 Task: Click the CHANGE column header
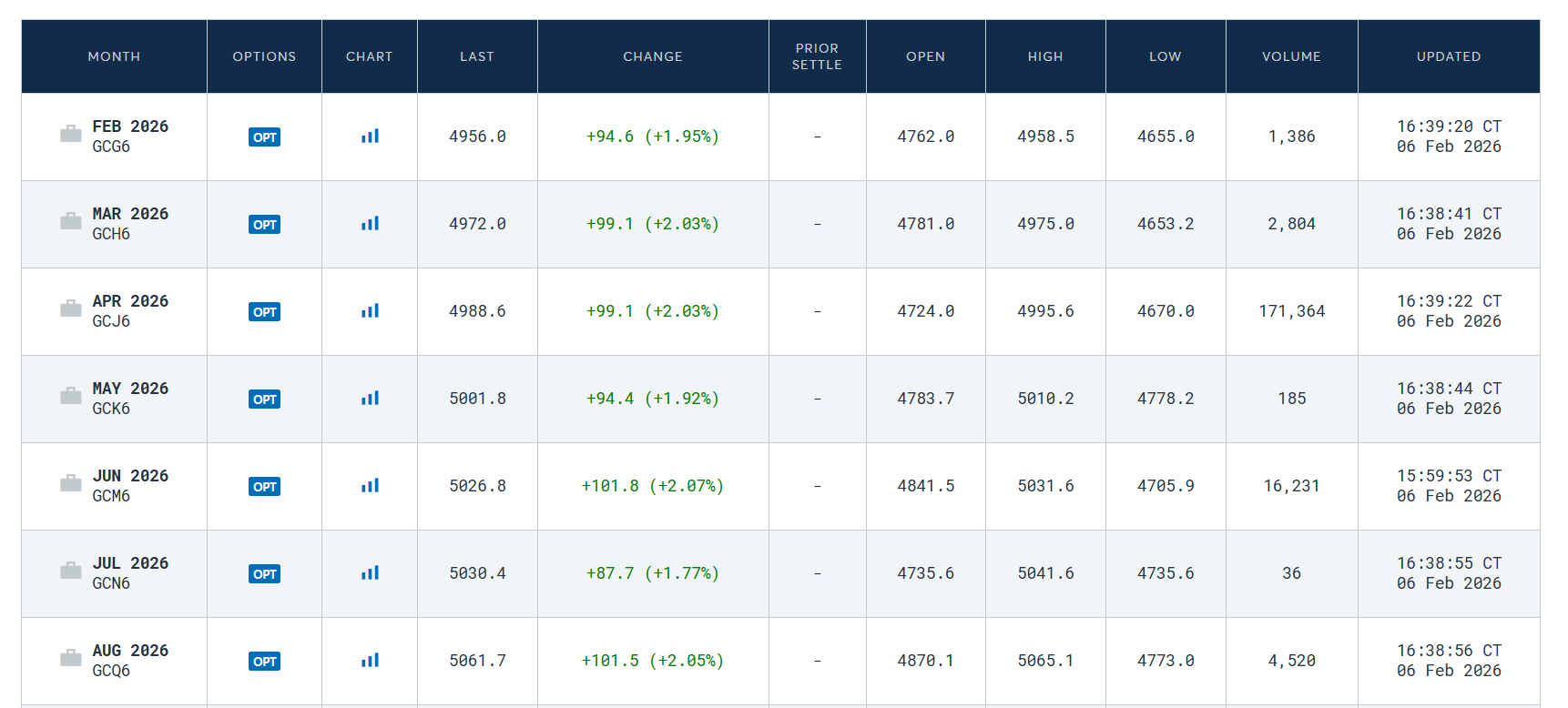click(x=653, y=56)
